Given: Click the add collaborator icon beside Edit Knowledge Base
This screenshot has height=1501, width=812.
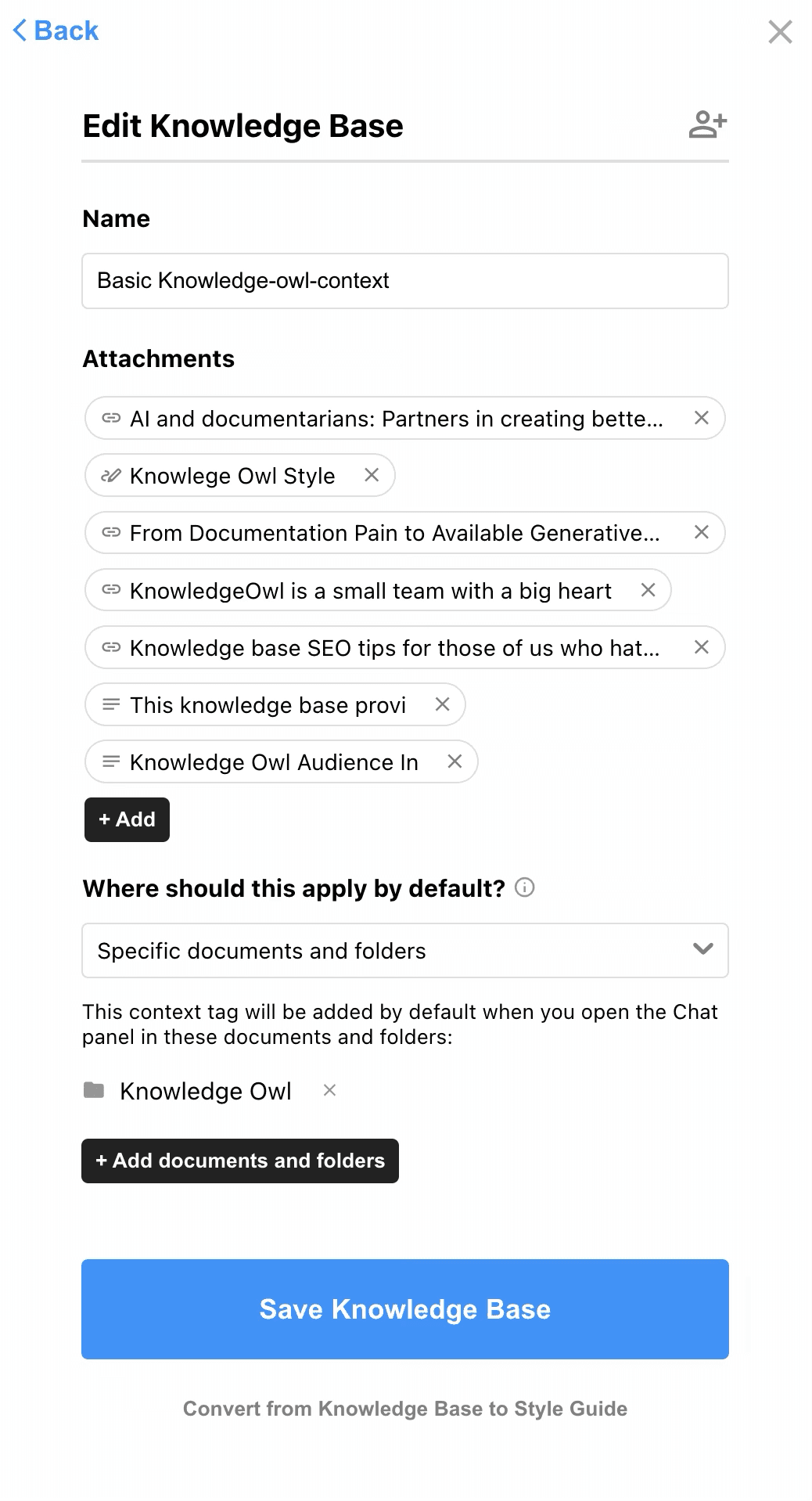Looking at the screenshot, I should (707, 124).
